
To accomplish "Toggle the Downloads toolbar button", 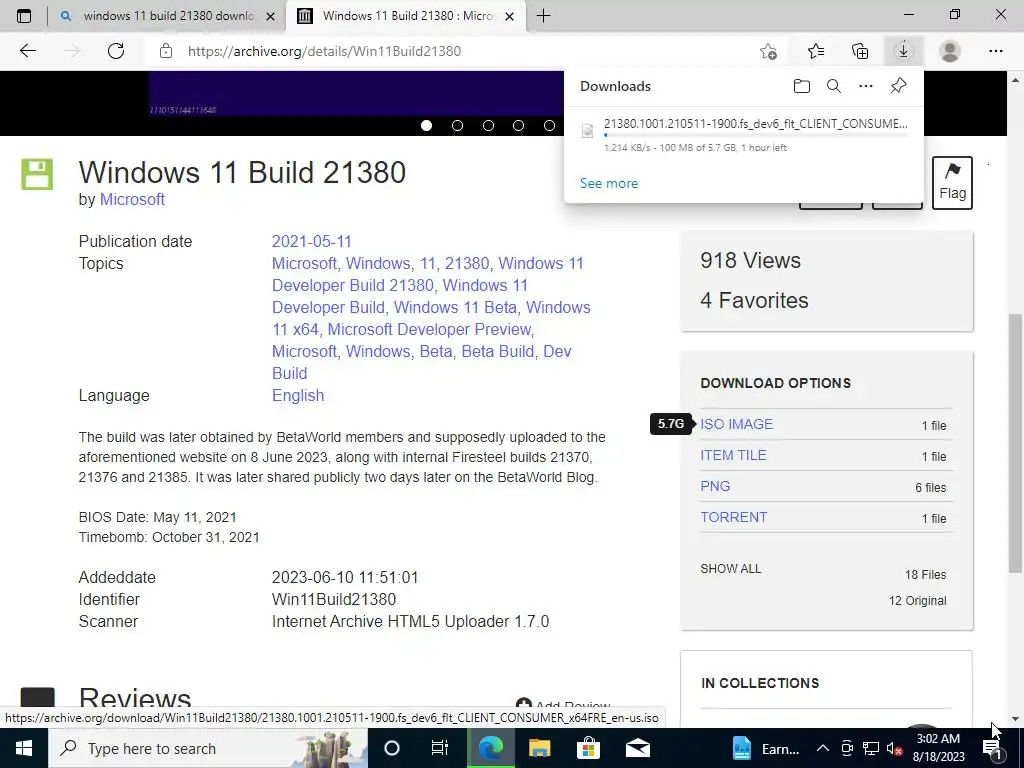I will pyautogui.click(x=903, y=51).
